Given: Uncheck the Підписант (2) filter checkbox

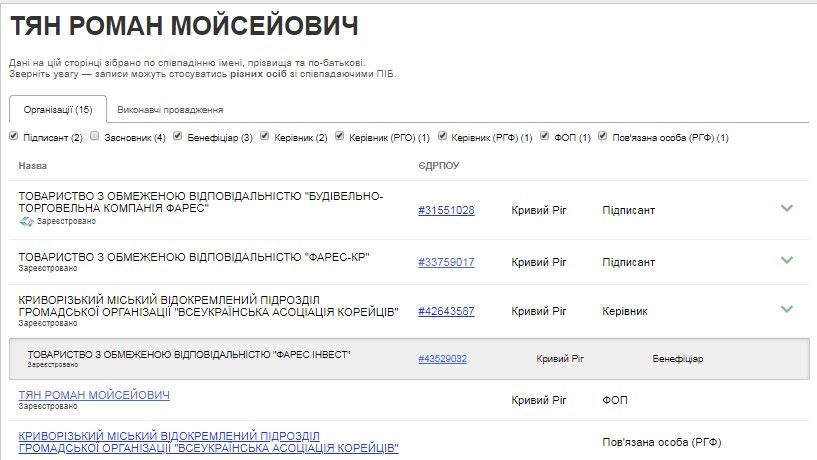Looking at the screenshot, I should click(14, 136).
